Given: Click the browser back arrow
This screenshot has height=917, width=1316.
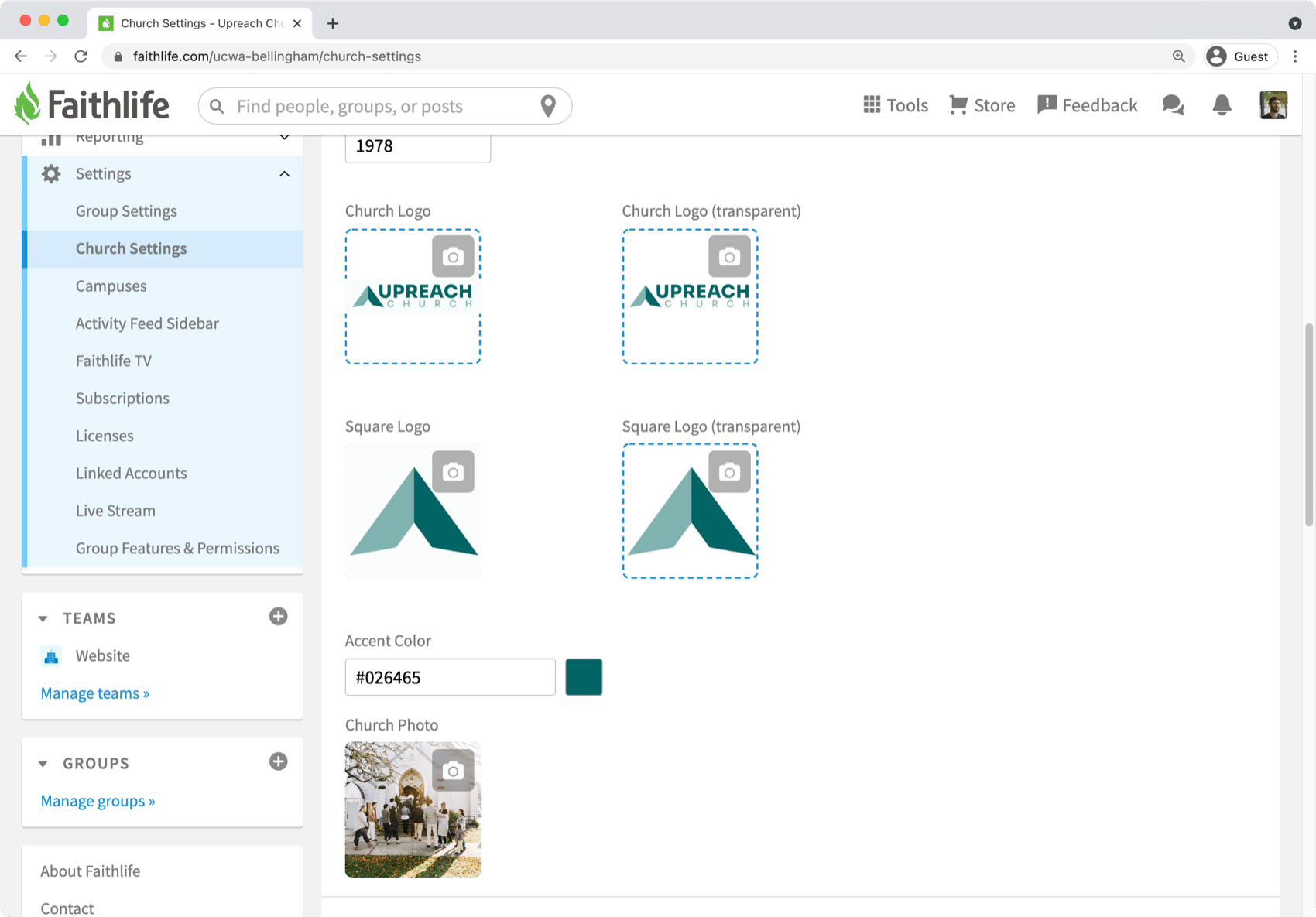Looking at the screenshot, I should click(x=21, y=56).
